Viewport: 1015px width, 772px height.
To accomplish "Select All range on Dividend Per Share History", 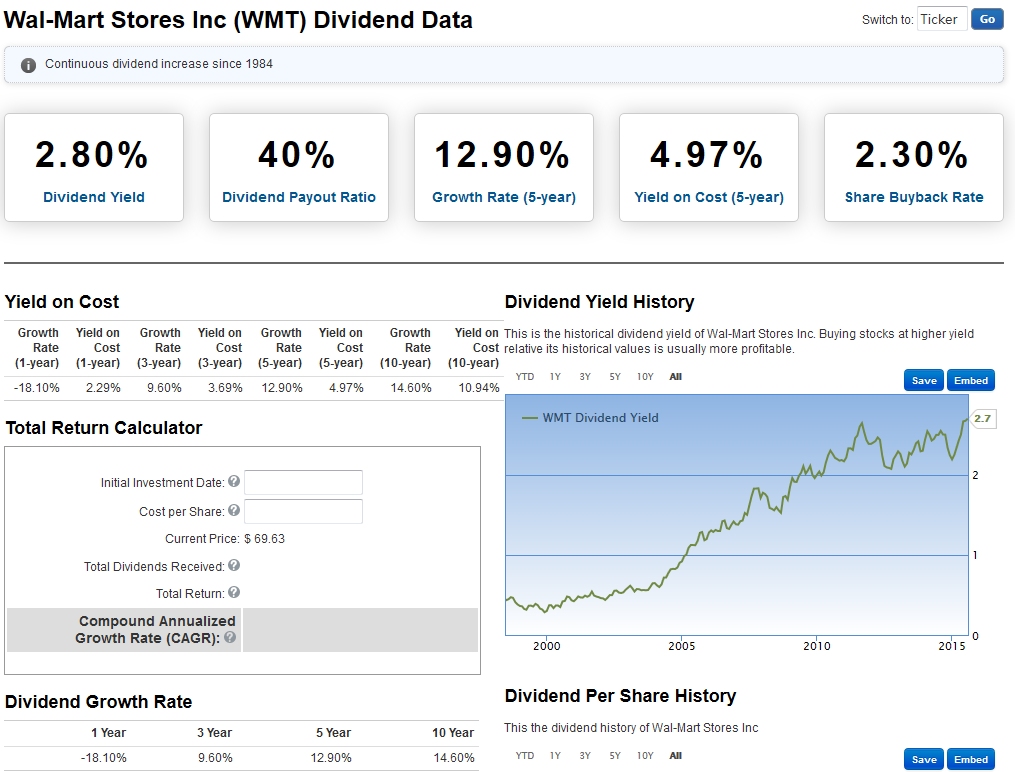I will [676, 756].
